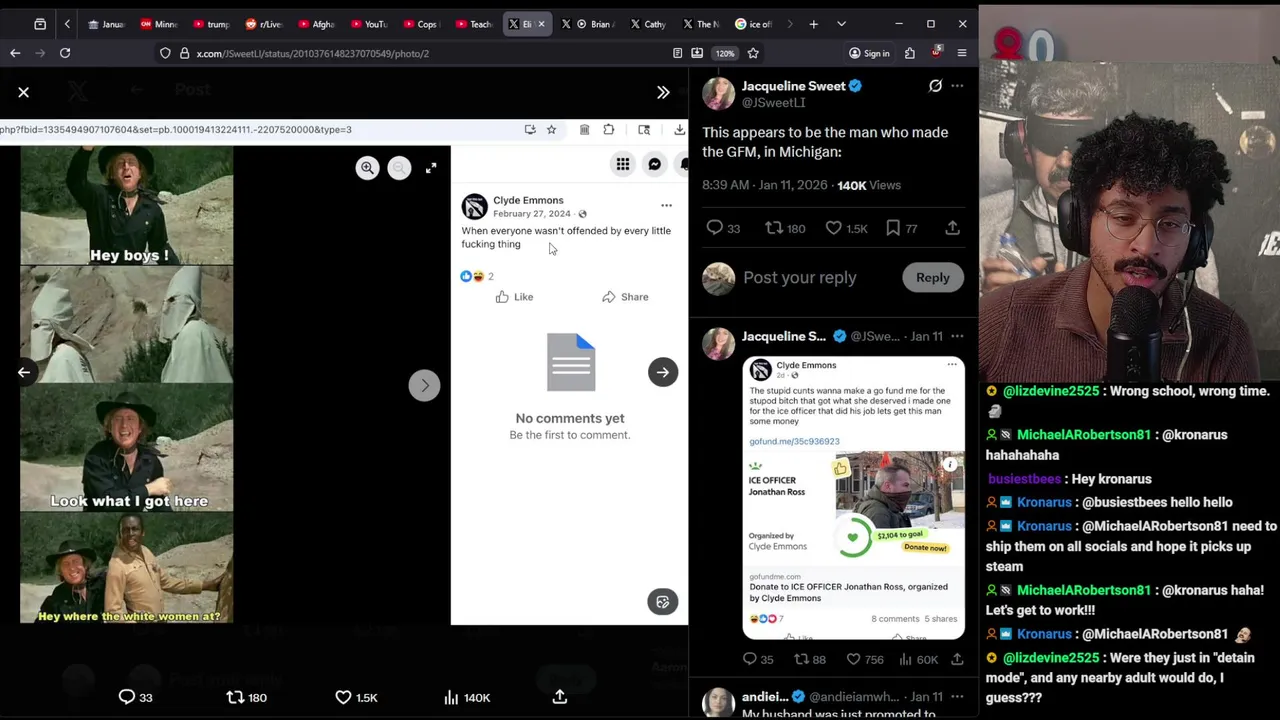
Task: Toggle Reader View in address bar
Action: 677,53
